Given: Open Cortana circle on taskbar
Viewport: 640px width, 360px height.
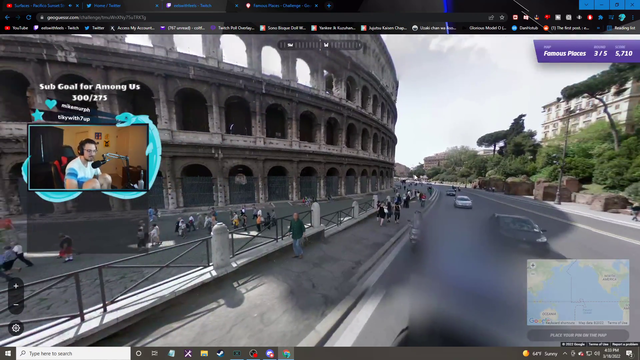Looking at the screenshot, I should pyautogui.click(x=139, y=353).
